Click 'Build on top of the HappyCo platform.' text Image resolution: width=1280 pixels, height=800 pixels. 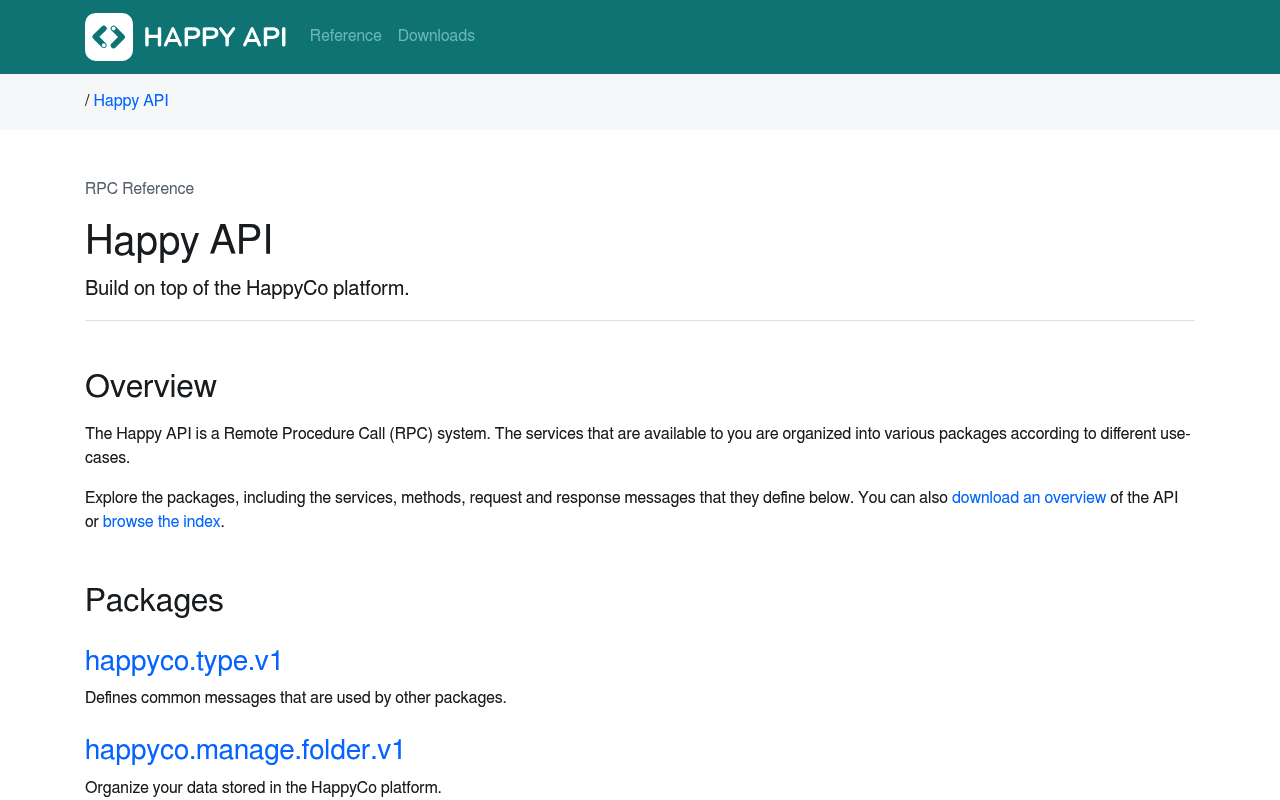click(x=247, y=288)
